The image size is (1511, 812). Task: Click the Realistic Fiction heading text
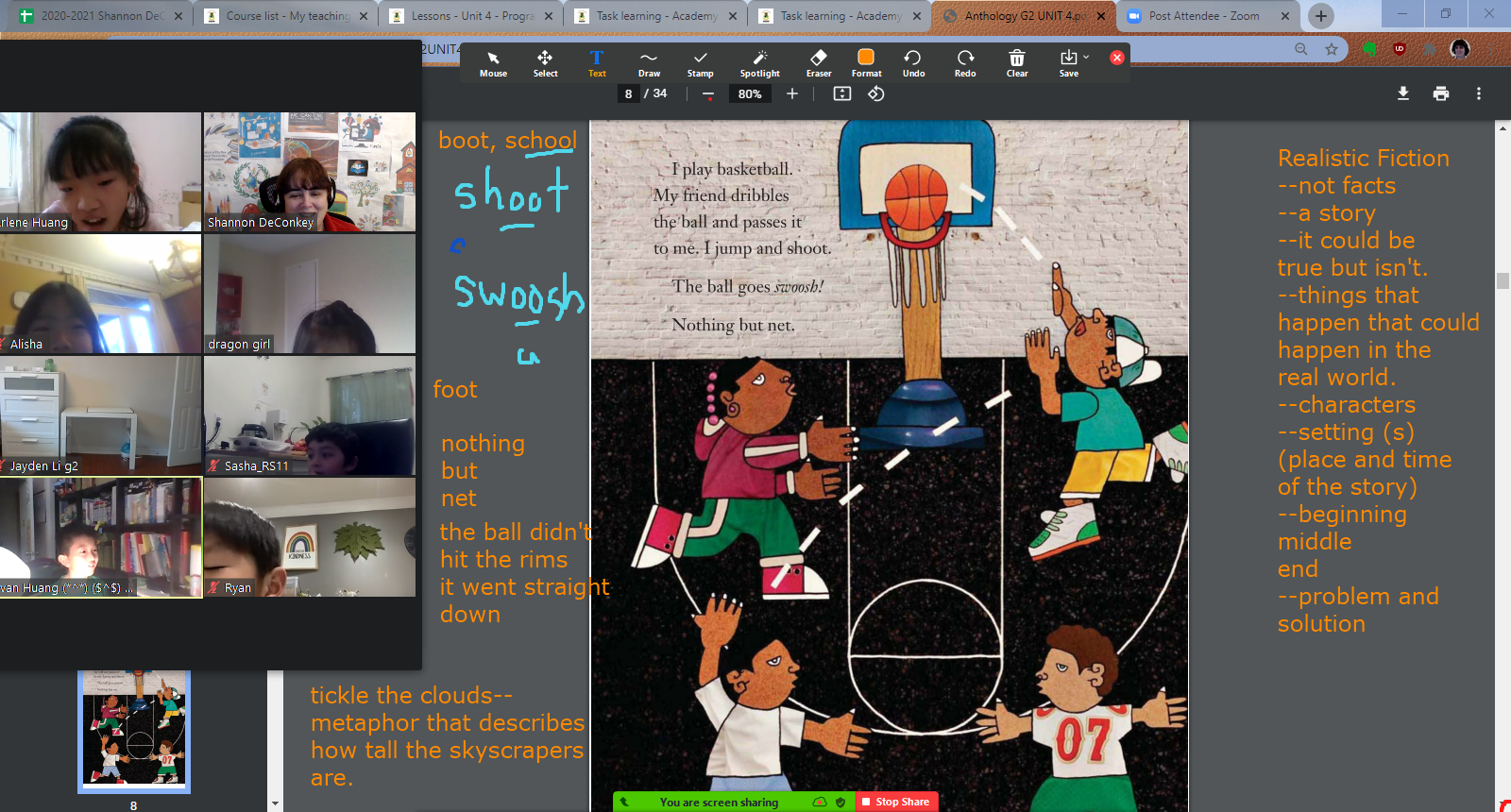1363,158
